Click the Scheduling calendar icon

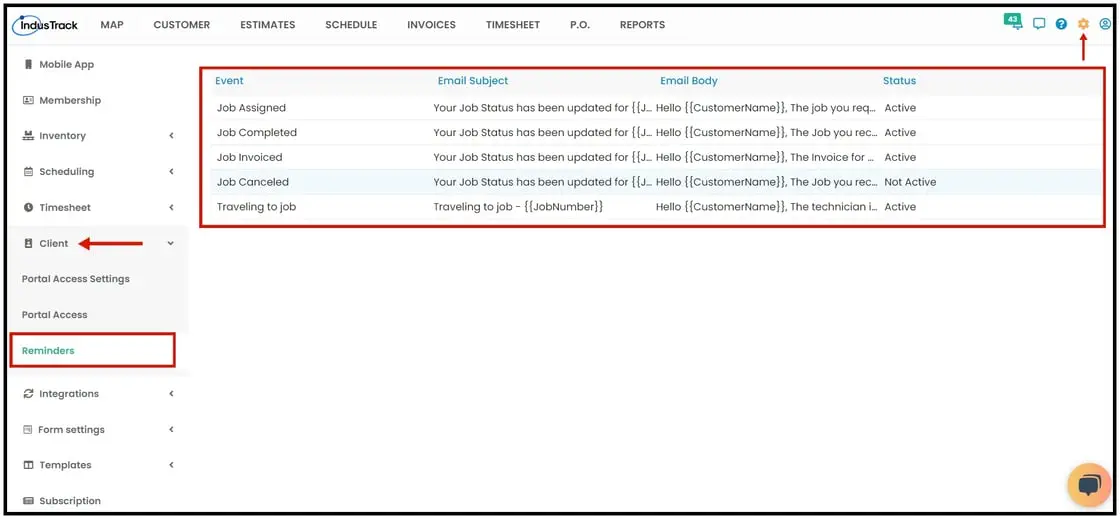tap(29, 171)
